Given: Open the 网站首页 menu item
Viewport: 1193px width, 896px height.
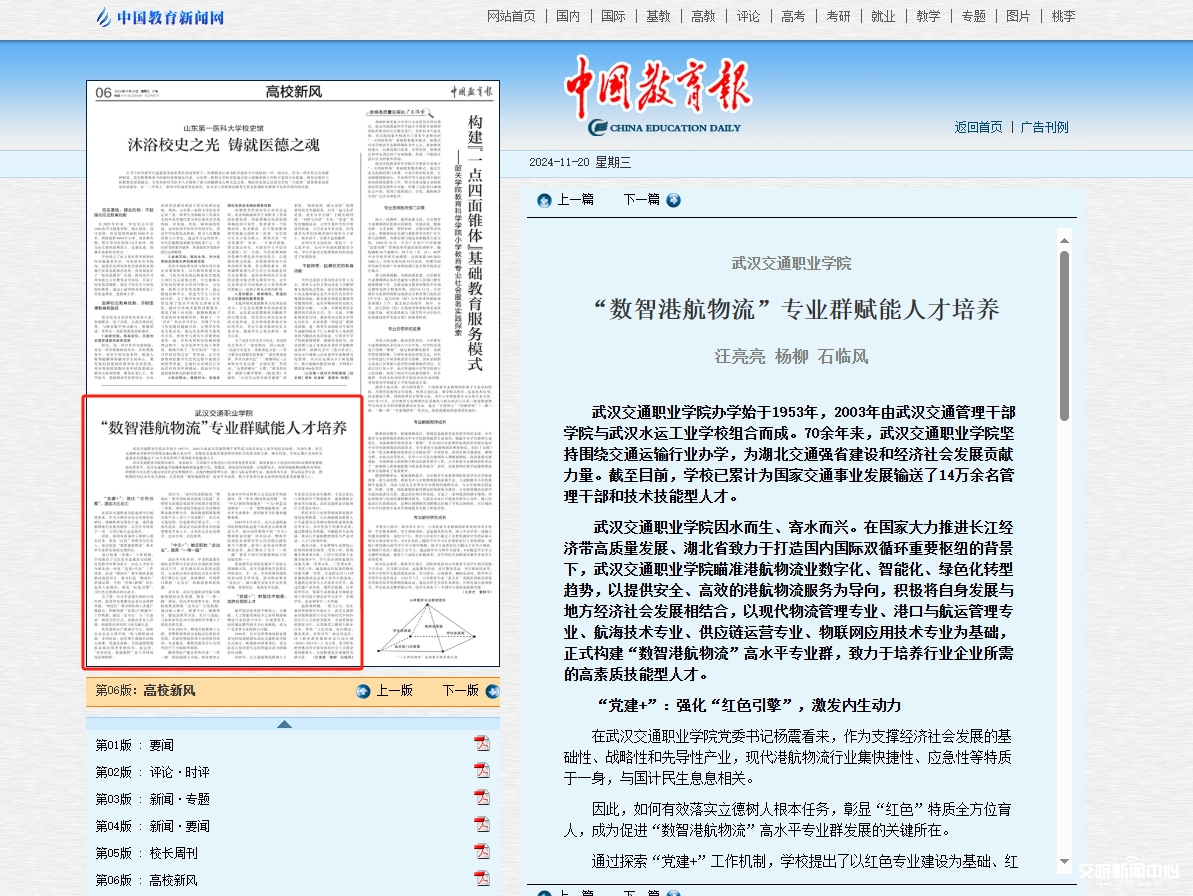Looking at the screenshot, I should pyautogui.click(x=511, y=16).
